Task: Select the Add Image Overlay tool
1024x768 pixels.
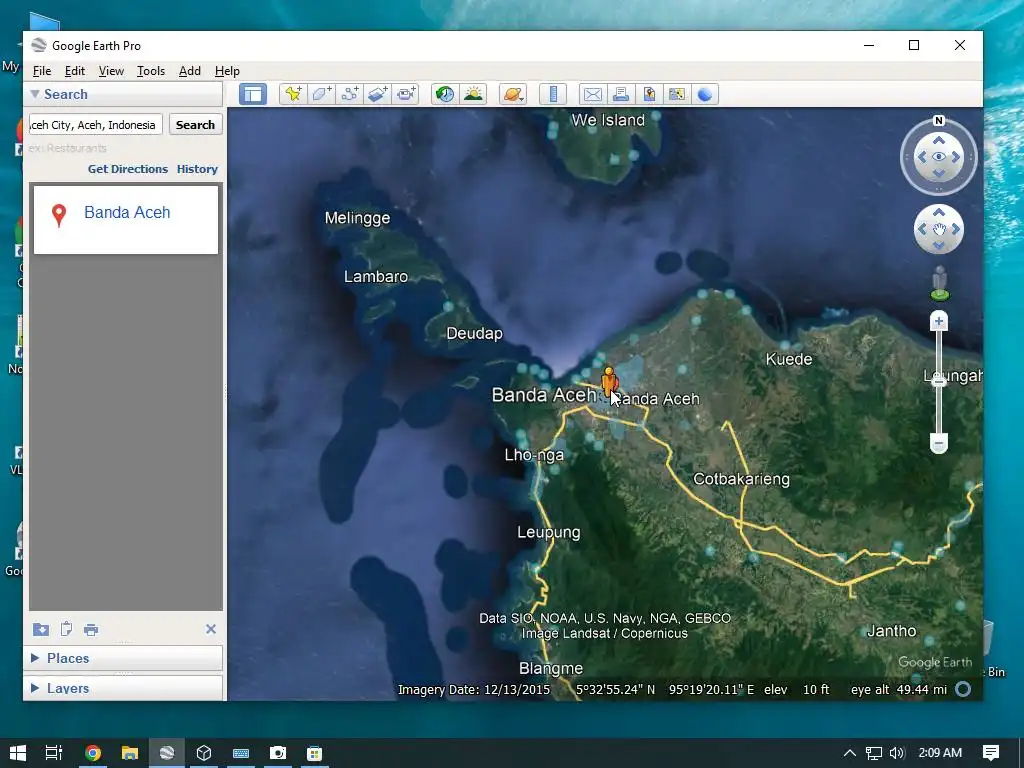Action: pos(377,94)
